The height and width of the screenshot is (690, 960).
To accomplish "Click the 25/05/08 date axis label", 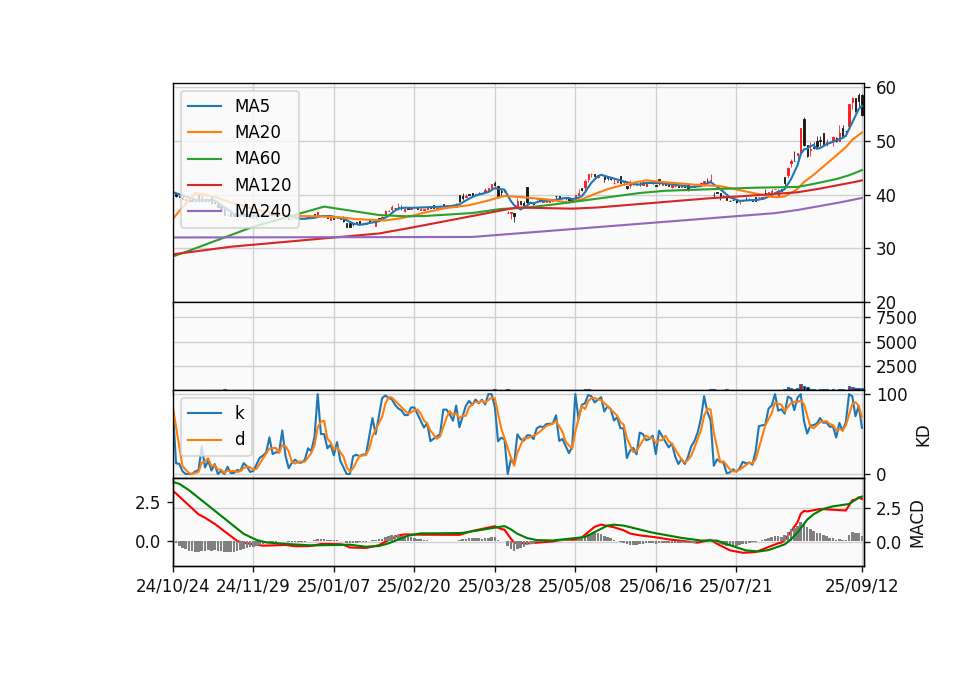I will click(575, 586).
